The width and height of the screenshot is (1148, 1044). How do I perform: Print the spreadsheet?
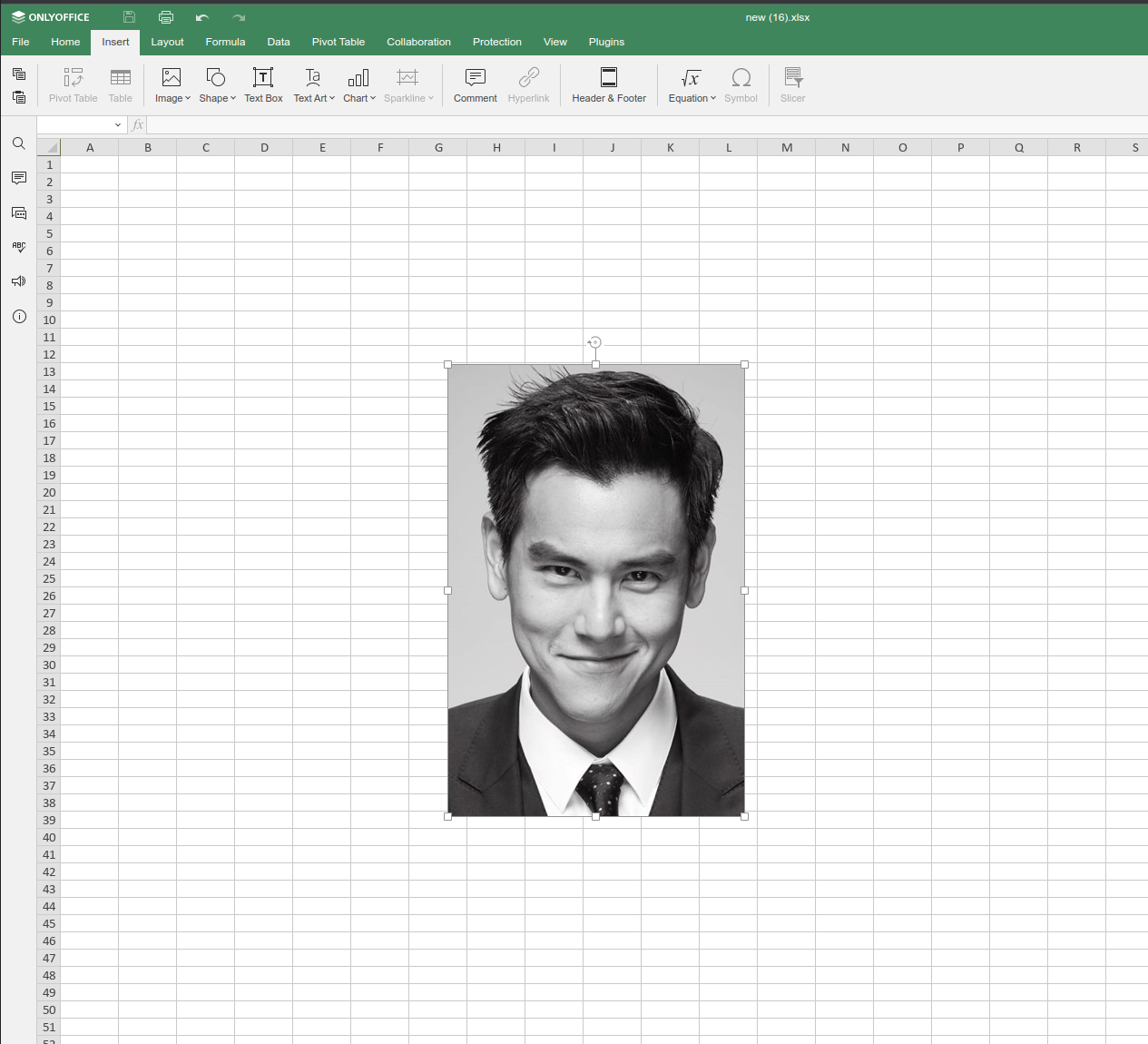[166, 16]
